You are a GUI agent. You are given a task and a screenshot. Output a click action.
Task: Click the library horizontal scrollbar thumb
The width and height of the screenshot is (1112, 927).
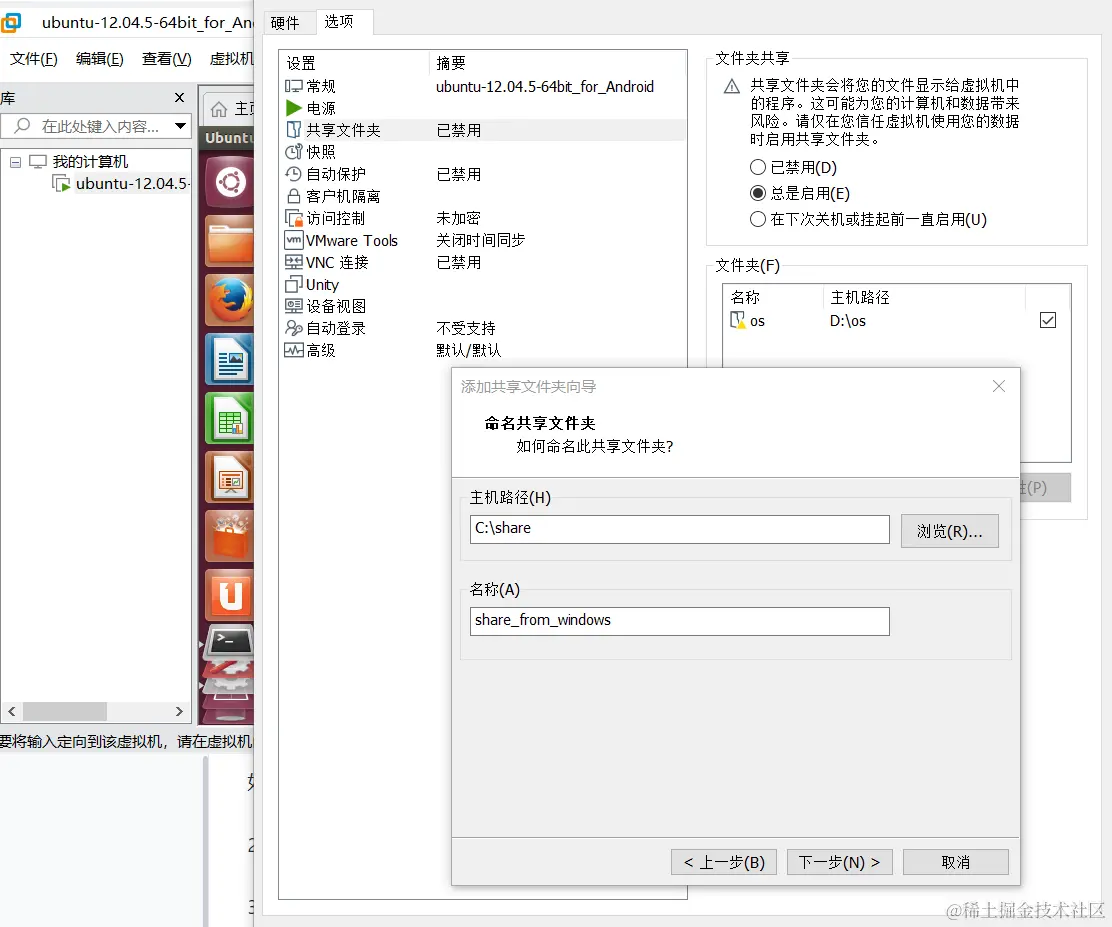(65, 711)
